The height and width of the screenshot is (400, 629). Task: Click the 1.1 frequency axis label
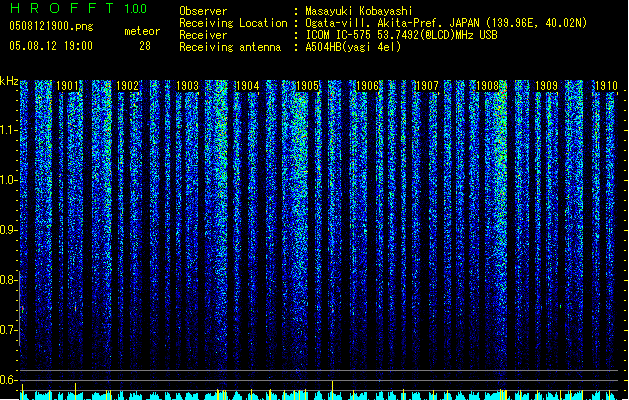pyautogui.click(x=9, y=130)
